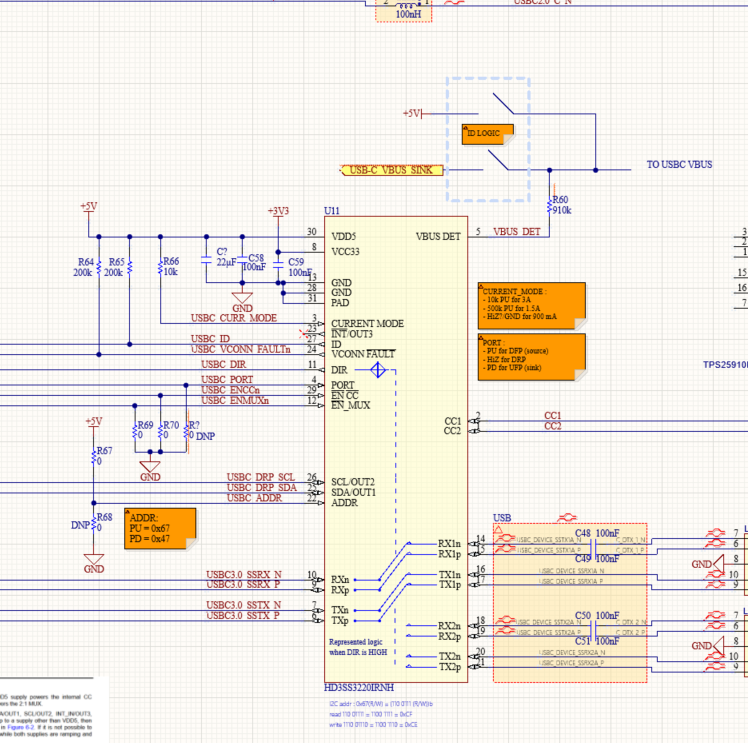The height and width of the screenshot is (743, 748).
Task: Click the USBC_ENCCn net label
Action: [x=230, y=390]
